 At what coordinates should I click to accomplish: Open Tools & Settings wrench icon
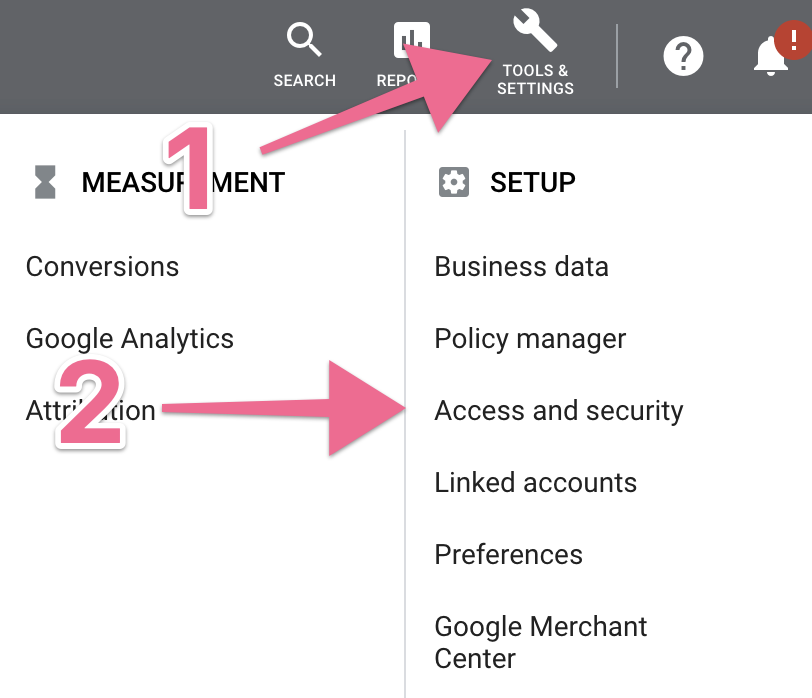click(x=536, y=32)
